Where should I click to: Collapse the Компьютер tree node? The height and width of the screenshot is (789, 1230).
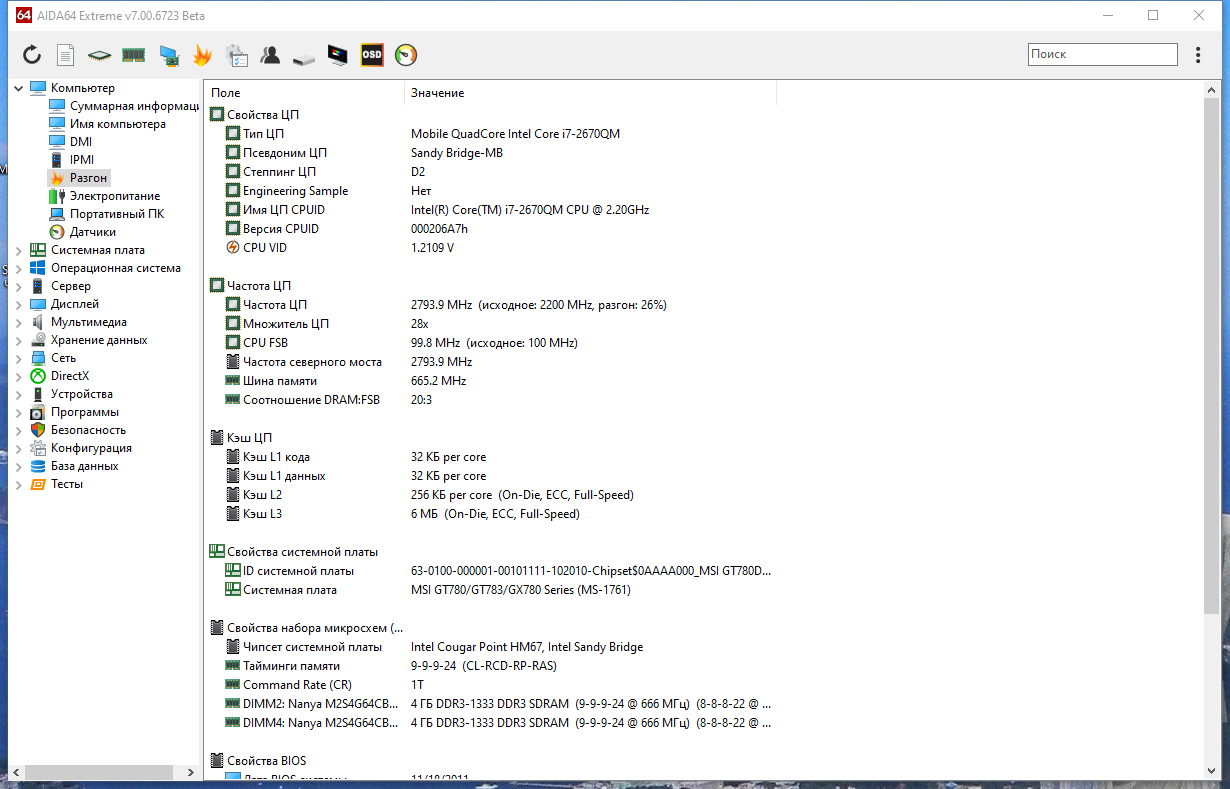pyautogui.click(x=19, y=88)
